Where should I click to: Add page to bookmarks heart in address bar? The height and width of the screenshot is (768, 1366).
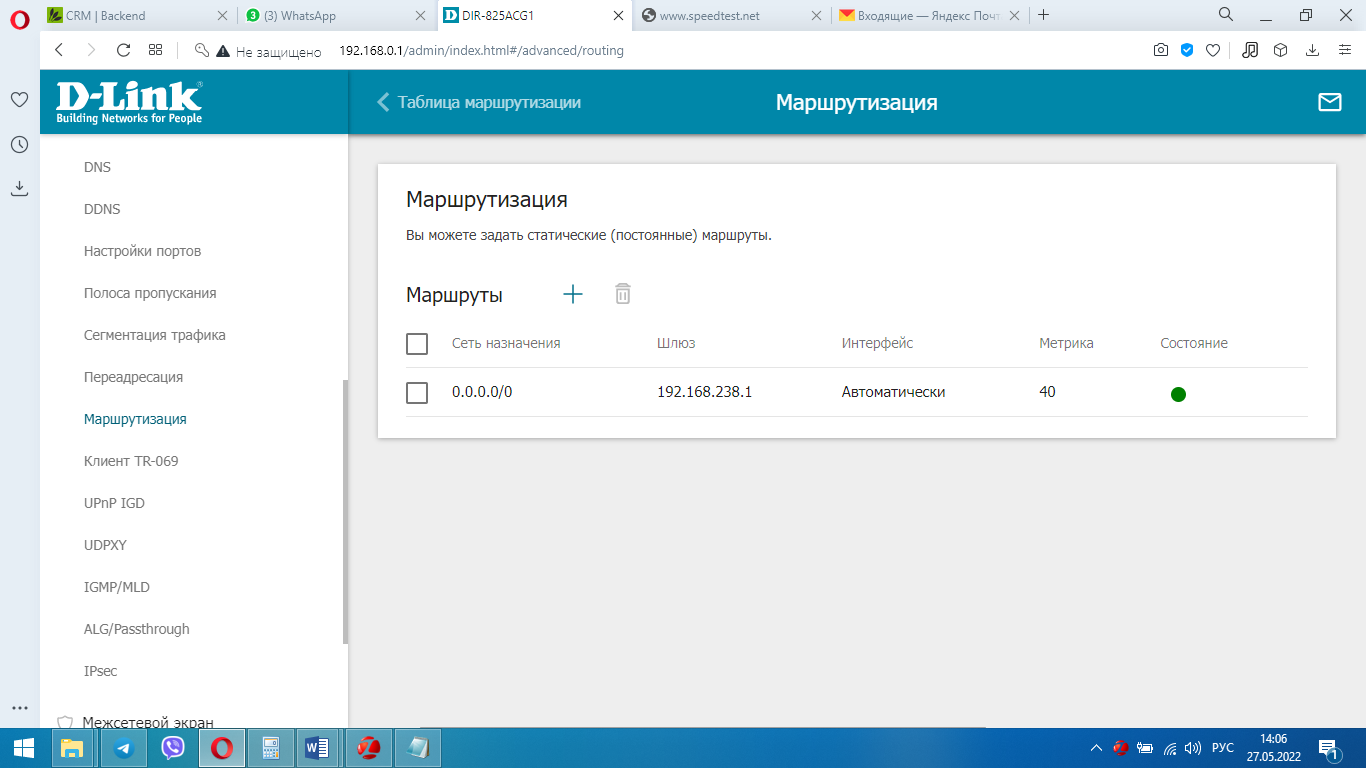coord(1213,50)
